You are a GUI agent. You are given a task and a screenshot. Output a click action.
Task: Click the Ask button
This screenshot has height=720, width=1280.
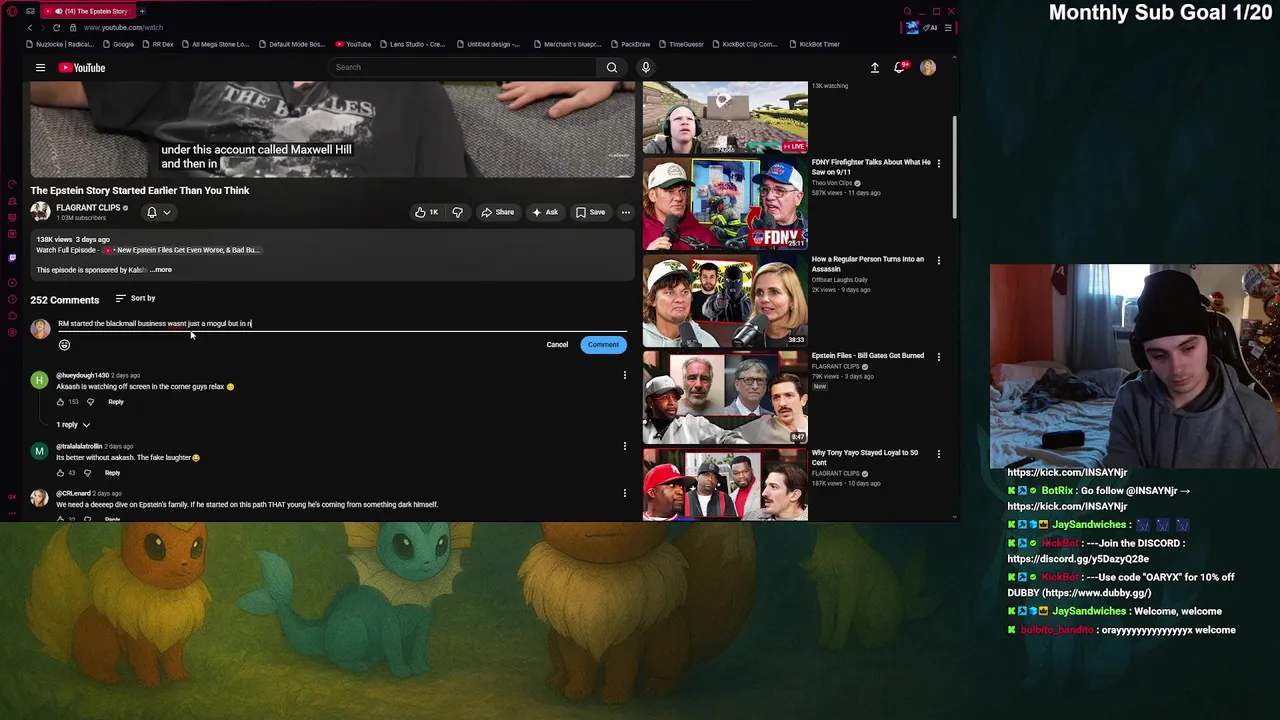click(545, 212)
